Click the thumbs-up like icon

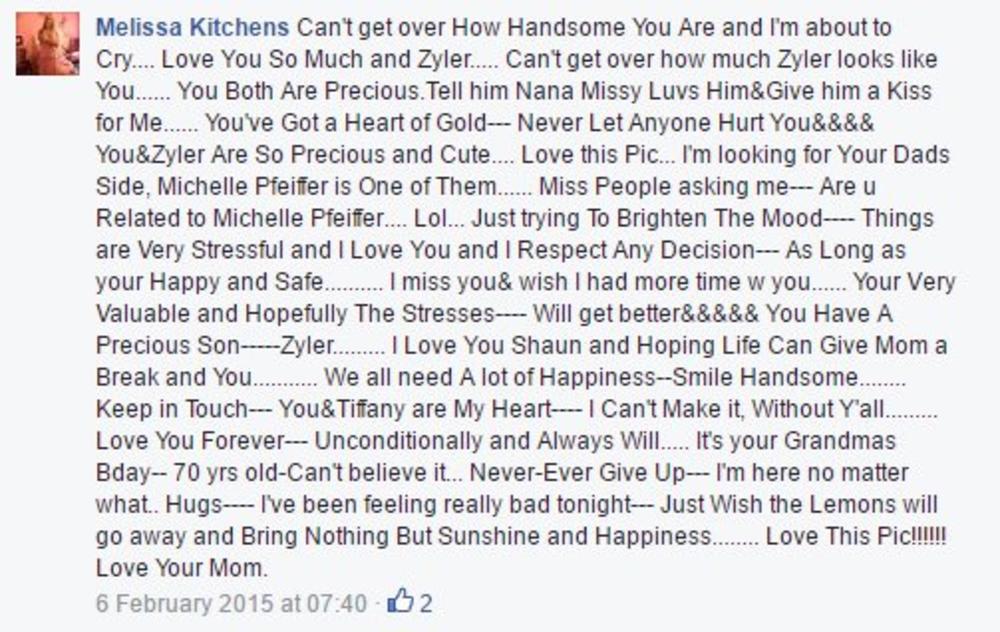coord(399,602)
